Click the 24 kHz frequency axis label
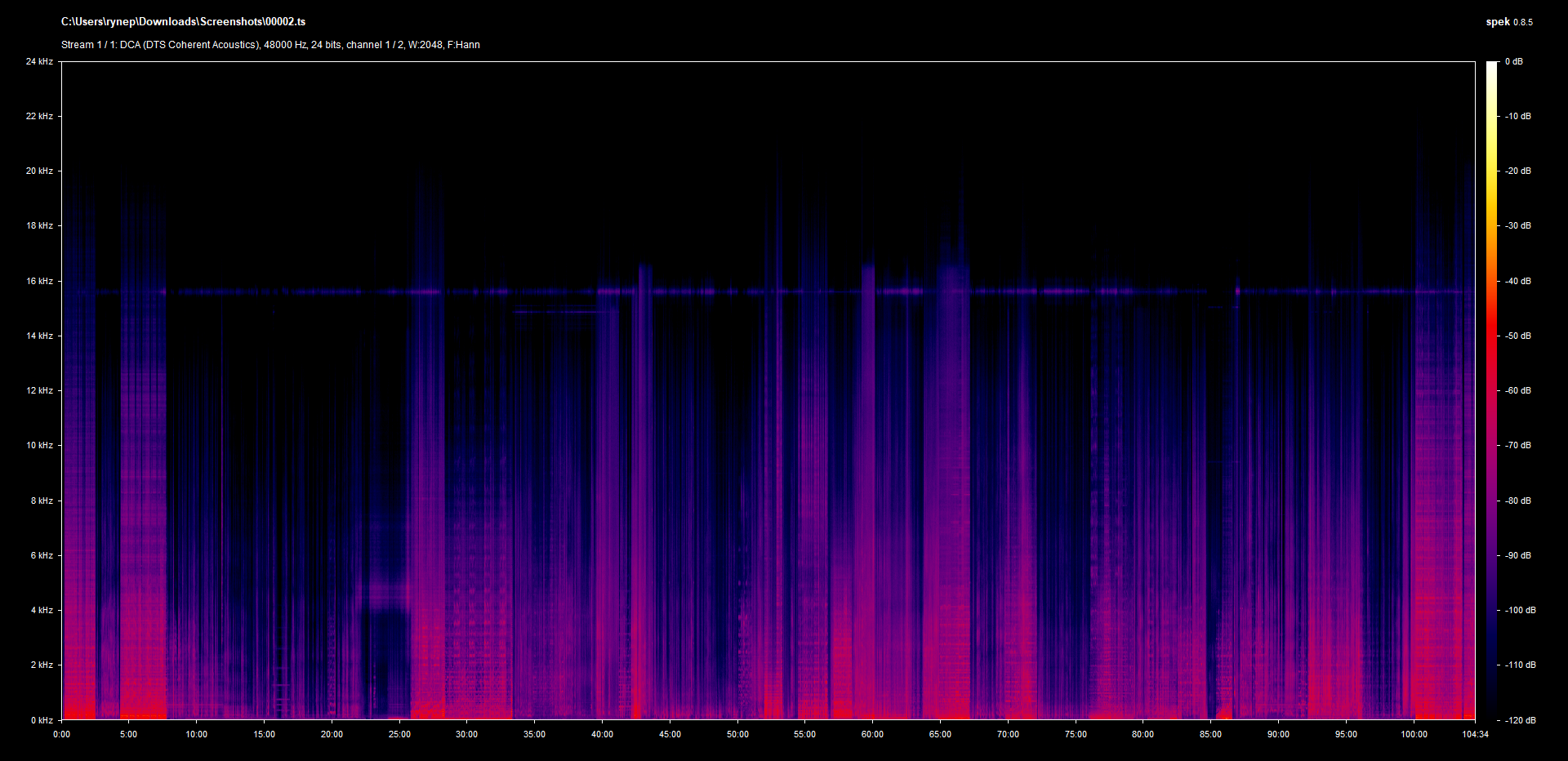Screen dimensions: 1568x761 click(x=39, y=61)
